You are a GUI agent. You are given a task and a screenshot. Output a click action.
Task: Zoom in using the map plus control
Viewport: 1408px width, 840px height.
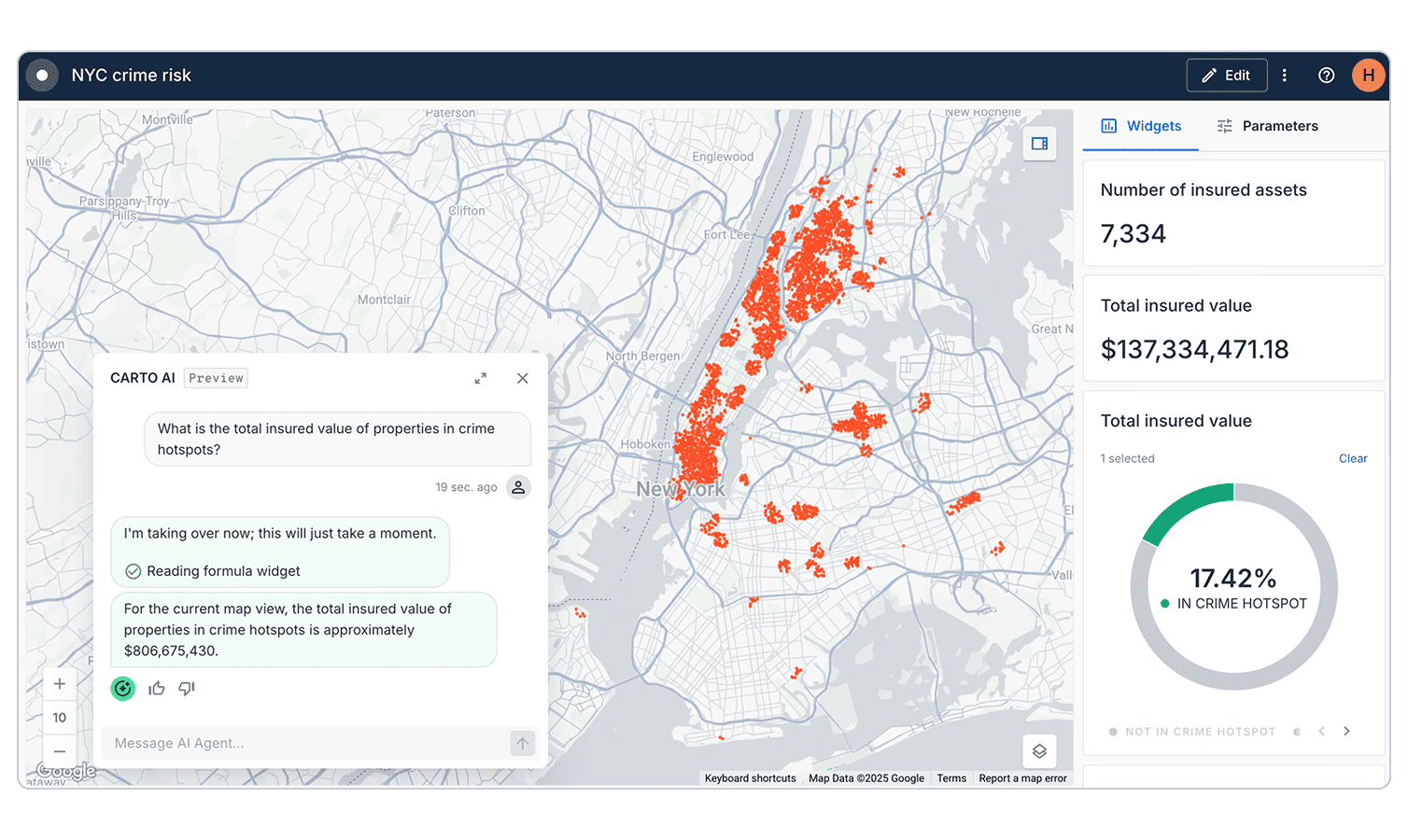pyautogui.click(x=59, y=683)
